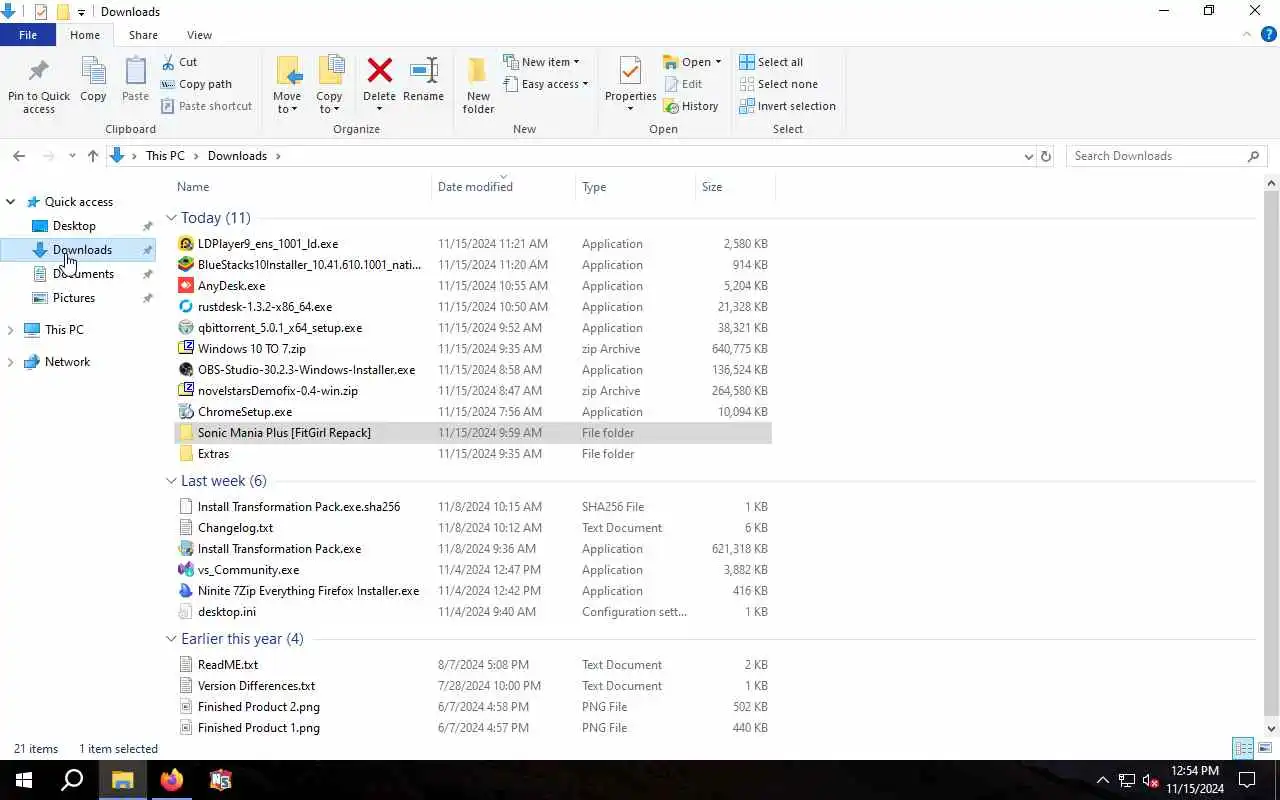
Task: Open Pictures in Quick access
Action: (74, 298)
